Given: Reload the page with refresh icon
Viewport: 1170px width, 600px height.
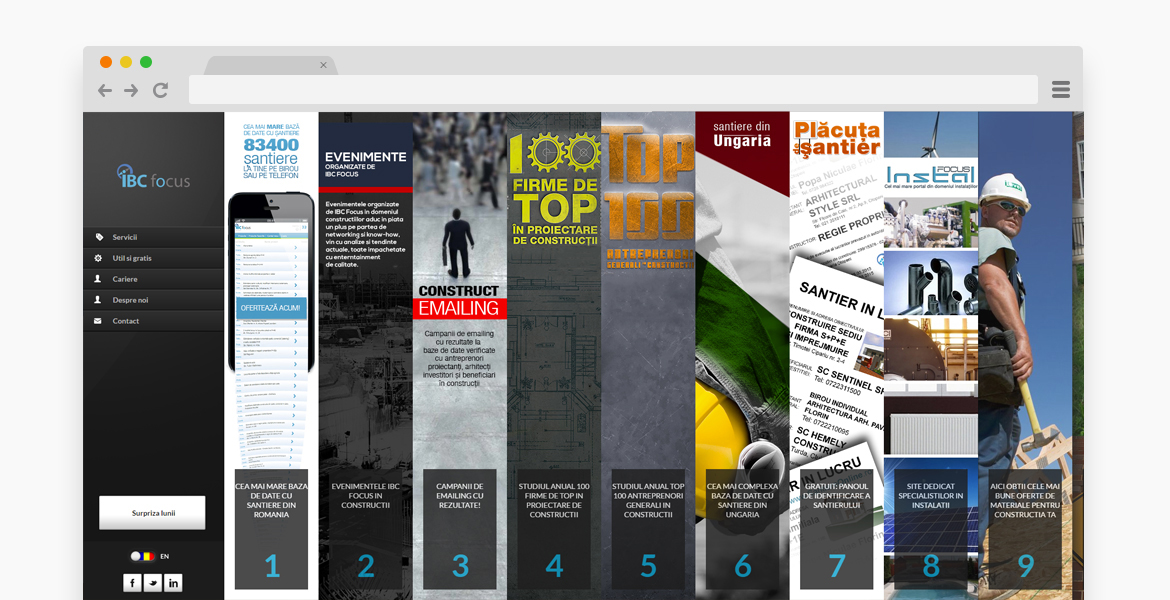Looking at the screenshot, I should [x=160, y=90].
